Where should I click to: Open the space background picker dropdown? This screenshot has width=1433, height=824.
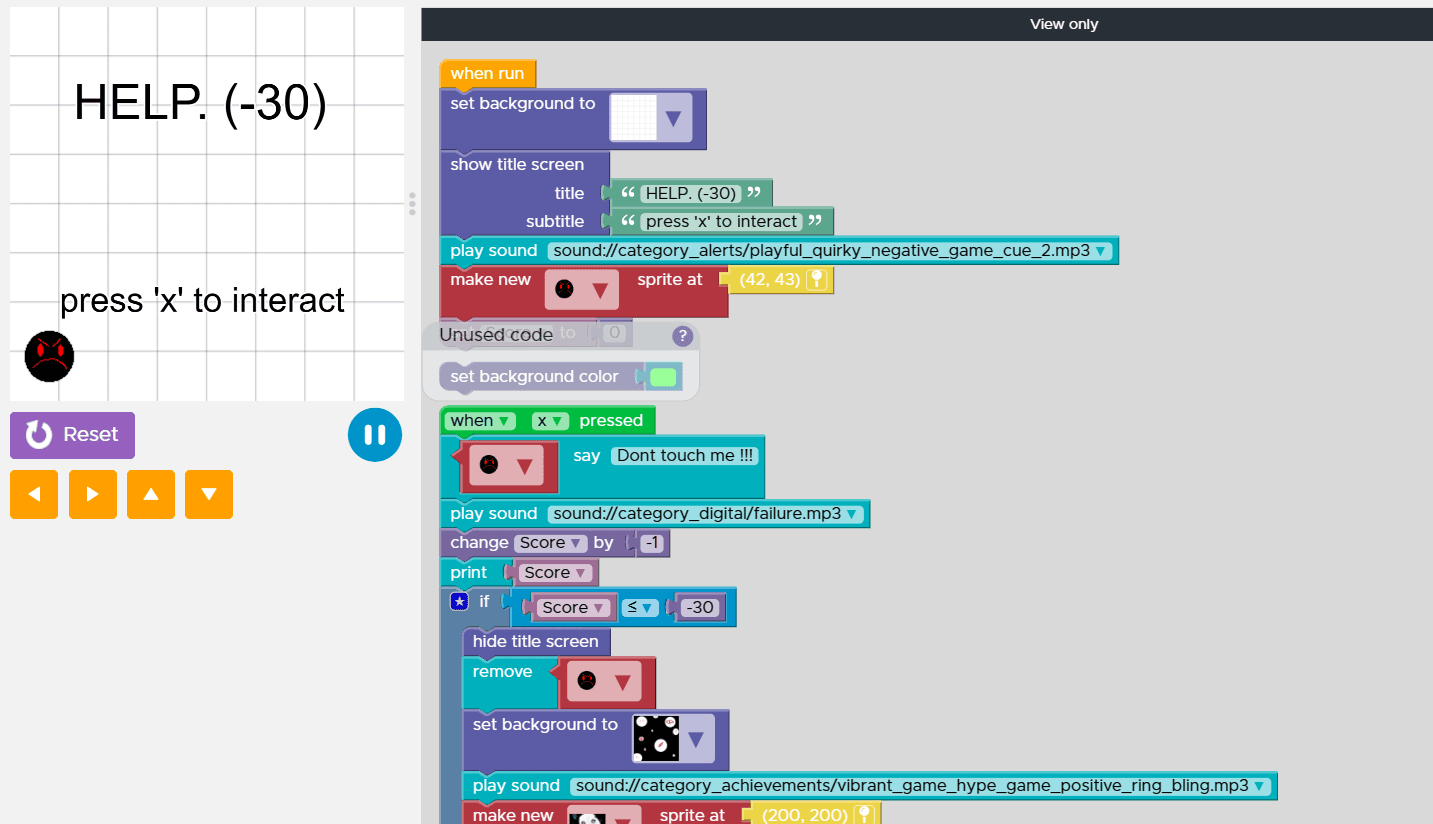coord(697,740)
